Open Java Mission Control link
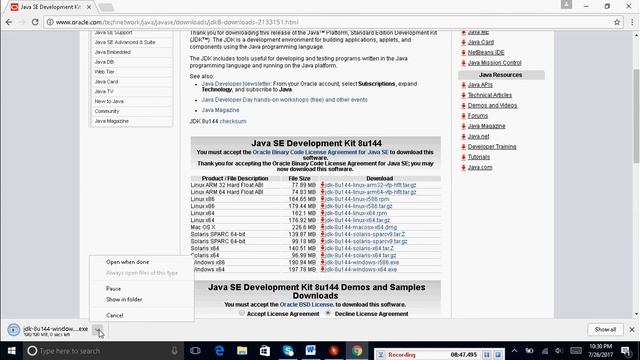 pyautogui.click(x=494, y=63)
